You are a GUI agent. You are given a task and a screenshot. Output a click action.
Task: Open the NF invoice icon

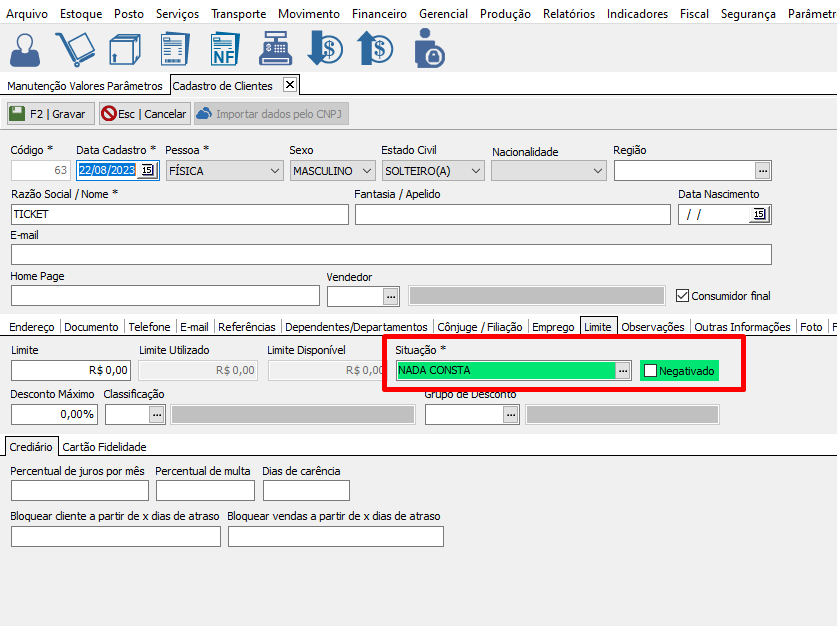[x=224, y=49]
